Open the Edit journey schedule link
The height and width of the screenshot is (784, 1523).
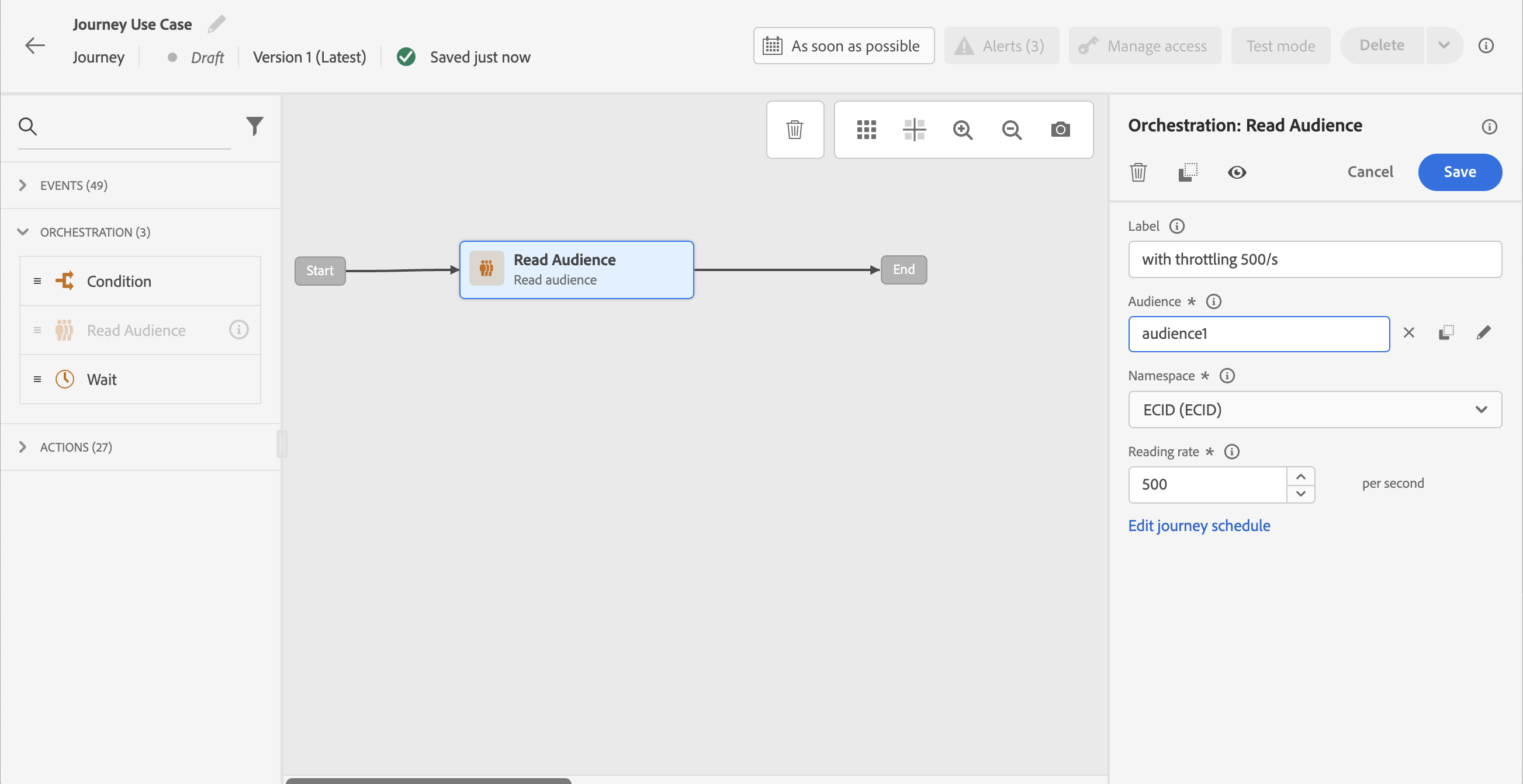[x=1199, y=525]
